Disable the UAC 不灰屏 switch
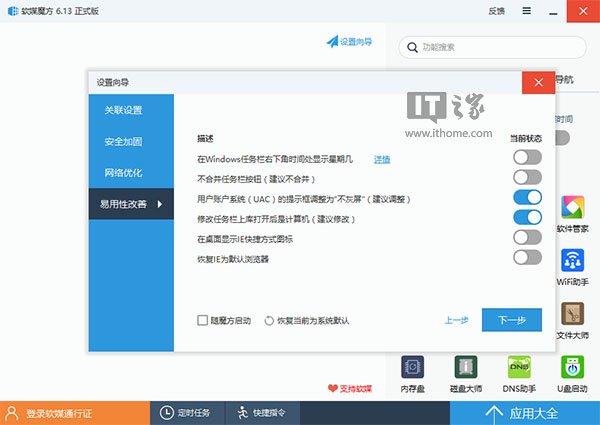This screenshot has width=600, height=425. pyautogui.click(x=527, y=197)
